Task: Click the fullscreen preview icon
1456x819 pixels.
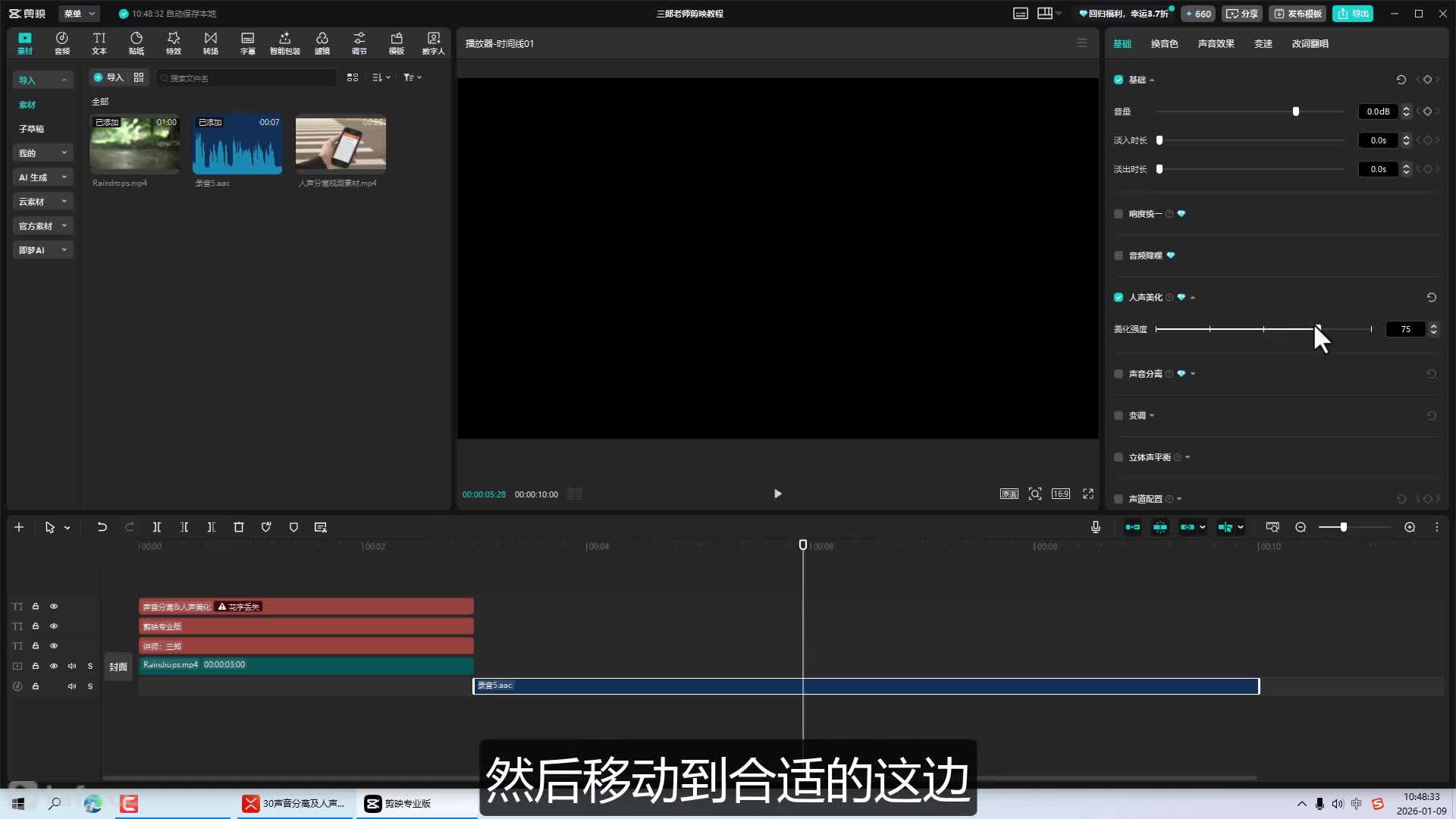Action: (1088, 494)
